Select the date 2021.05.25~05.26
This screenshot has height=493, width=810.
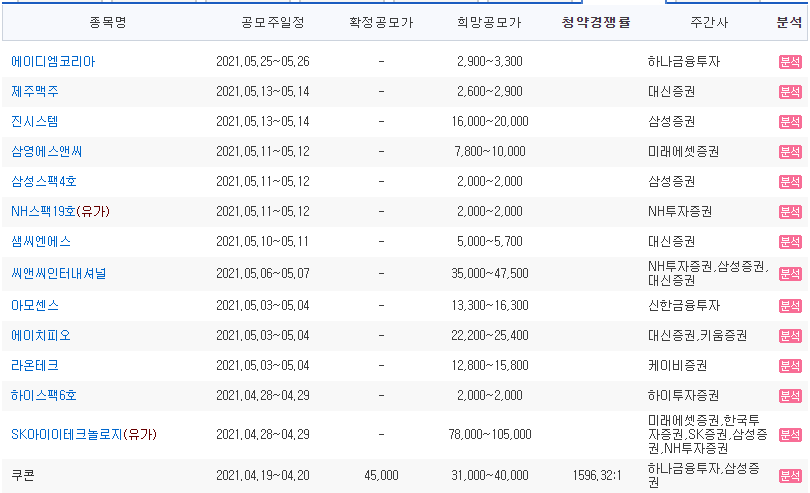[x=262, y=61]
